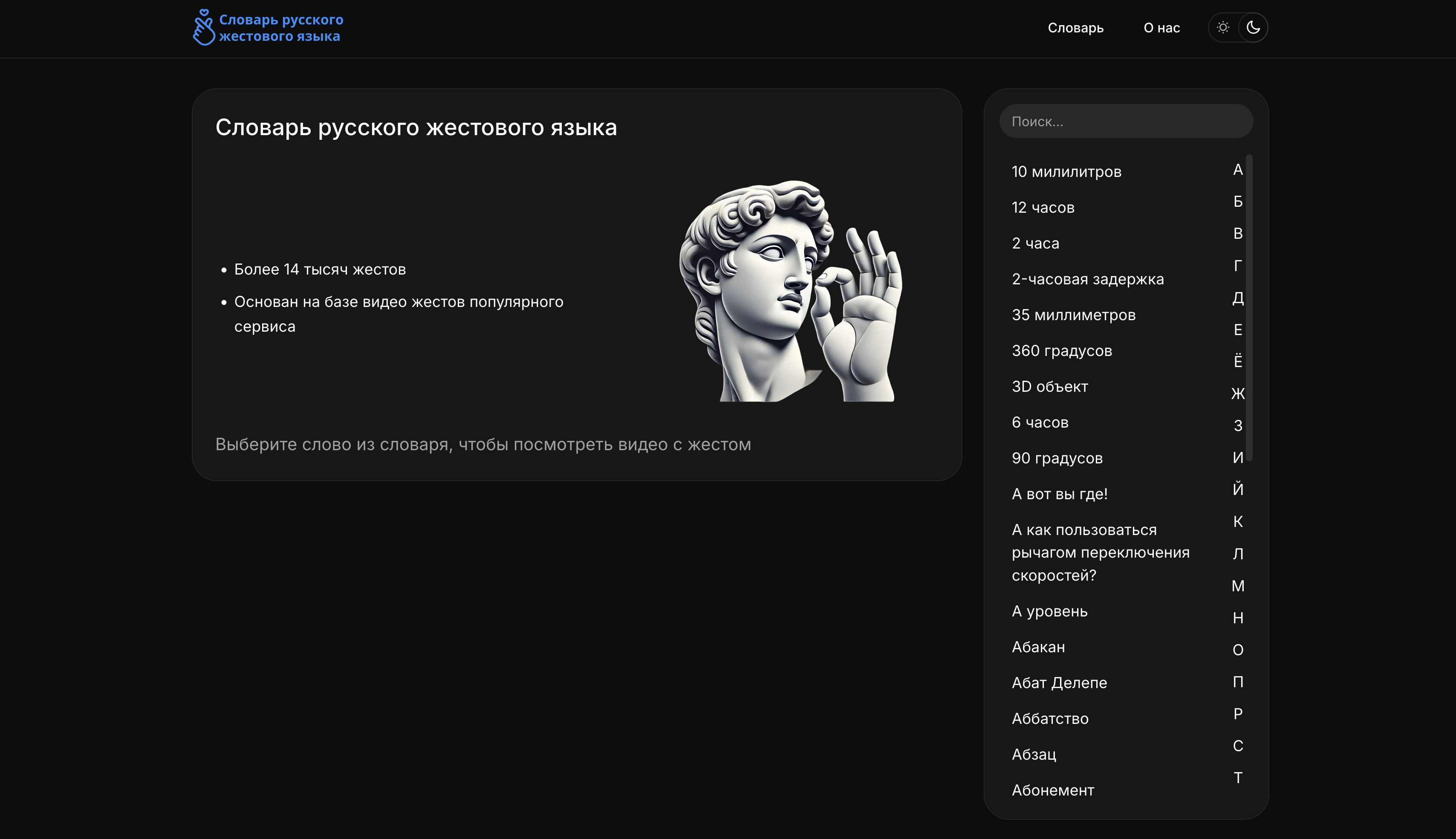Open phrase А как пользоваться рычагом переключения скоростей?

tap(1100, 552)
